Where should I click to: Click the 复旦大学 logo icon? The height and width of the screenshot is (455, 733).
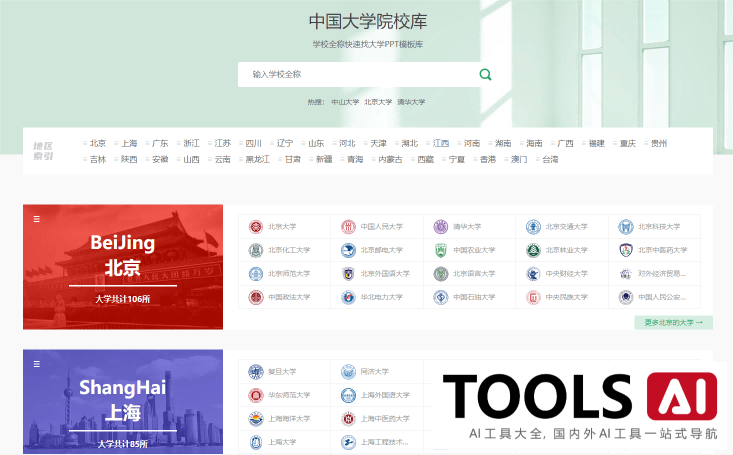click(256, 371)
